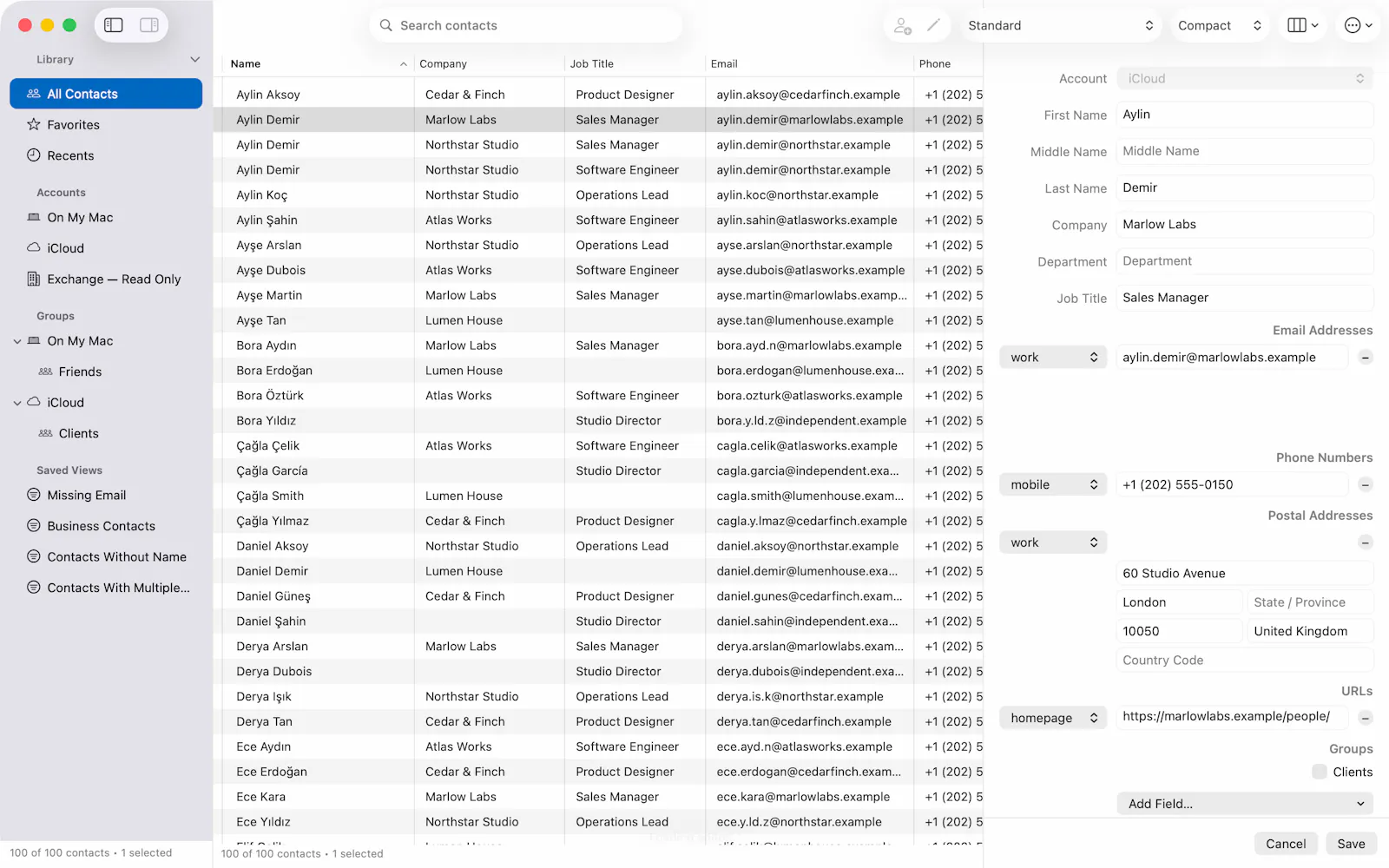Click the London city field
Image resolution: width=1389 pixels, height=868 pixels.
[1180, 602]
